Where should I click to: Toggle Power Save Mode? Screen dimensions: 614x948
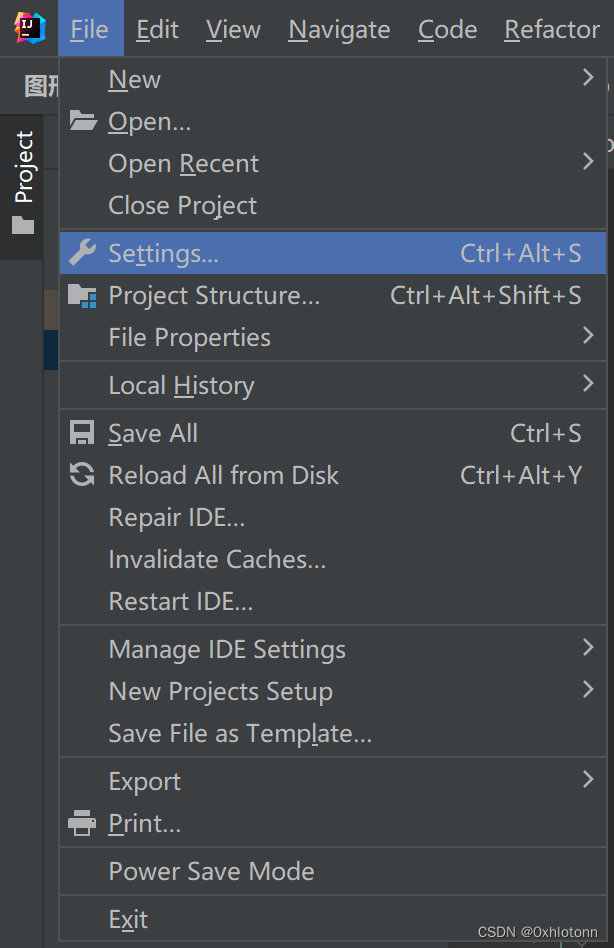211,871
